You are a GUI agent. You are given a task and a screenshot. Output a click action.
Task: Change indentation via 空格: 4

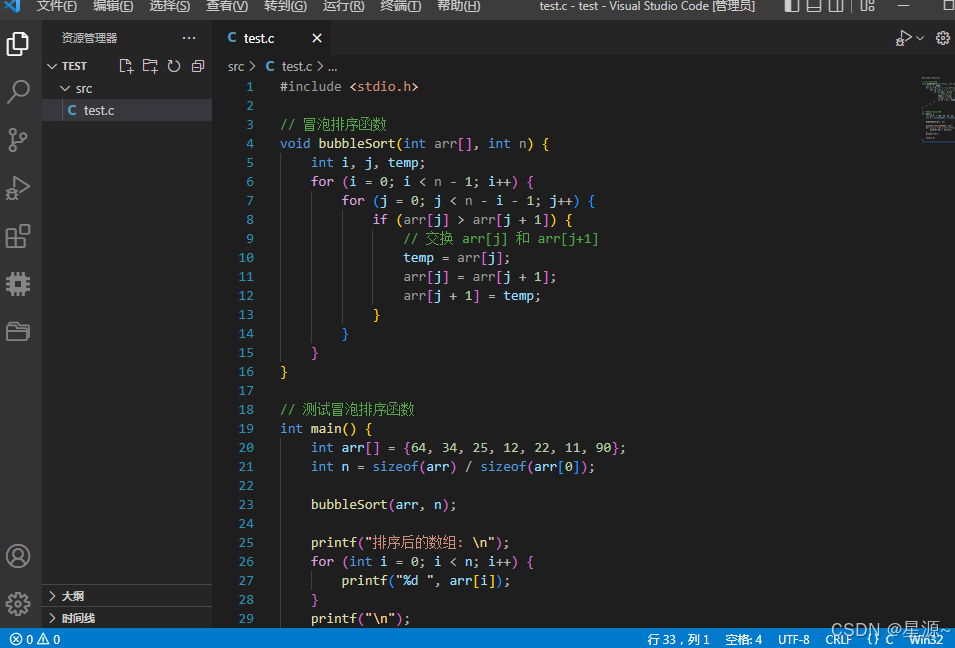pyautogui.click(x=744, y=639)
